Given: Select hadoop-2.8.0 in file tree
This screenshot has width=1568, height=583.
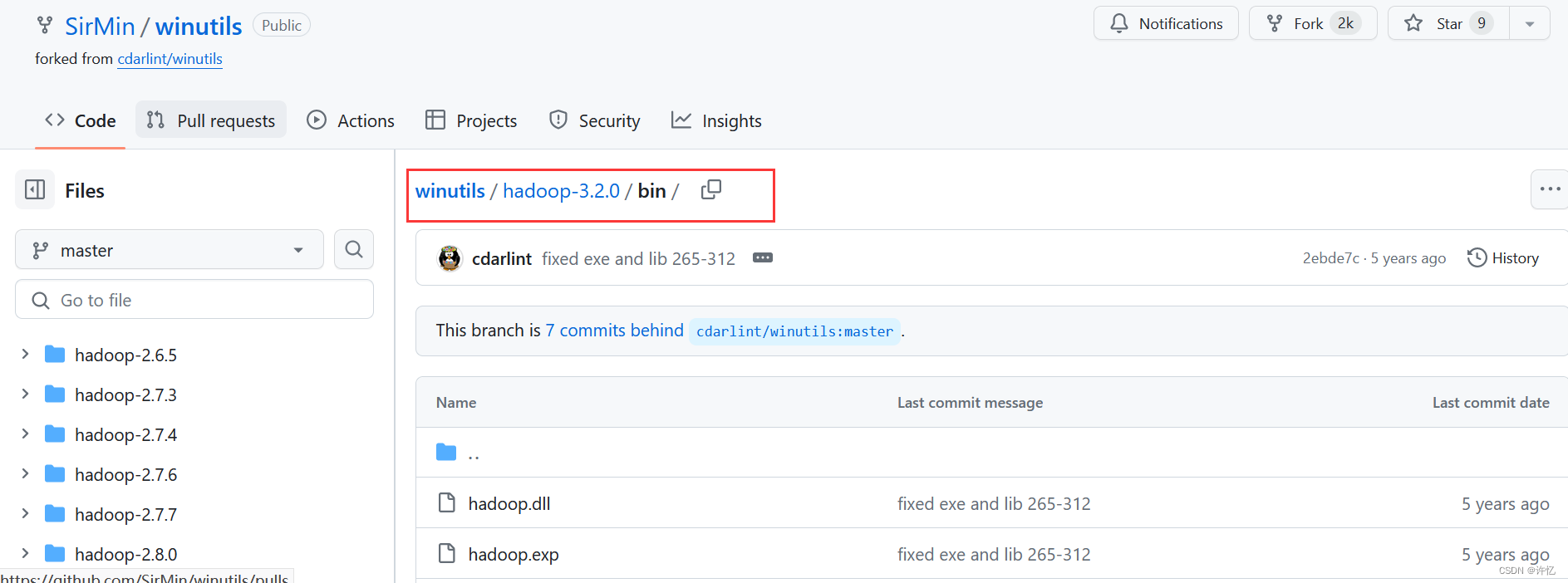Looking at the screenshot, I should 125,554.
